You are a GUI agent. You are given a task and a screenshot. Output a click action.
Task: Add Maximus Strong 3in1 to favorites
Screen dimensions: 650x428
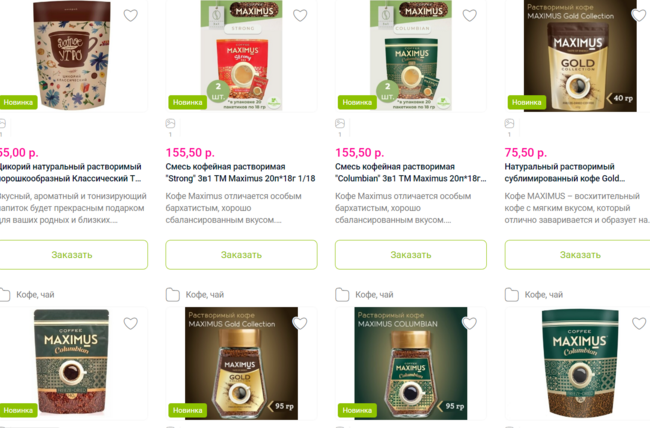tap(300, 15)
